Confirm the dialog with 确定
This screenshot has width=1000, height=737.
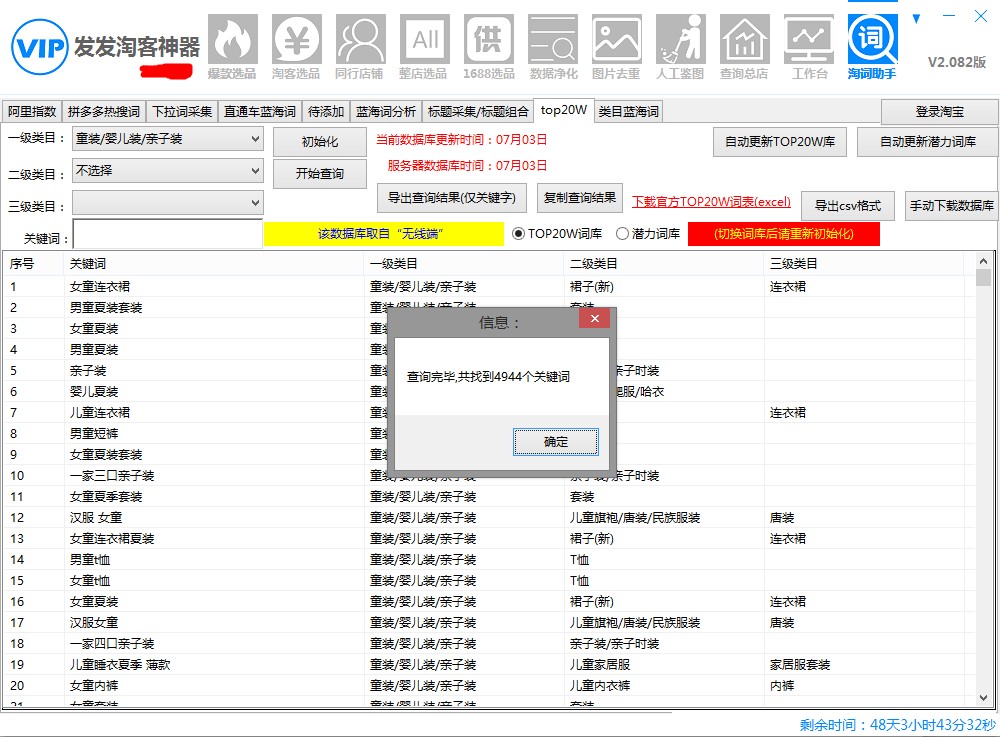coord(556,441)
